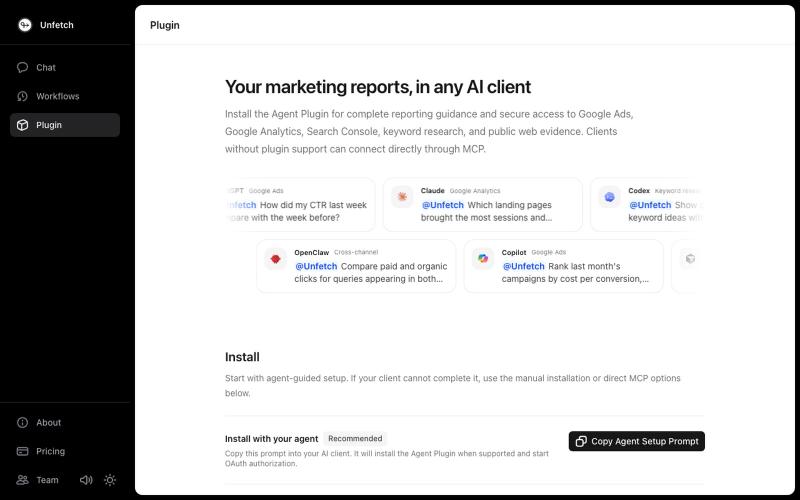Switch theme with the sun icon
This screenshot has width=800, height=500.
coord(110,480)
